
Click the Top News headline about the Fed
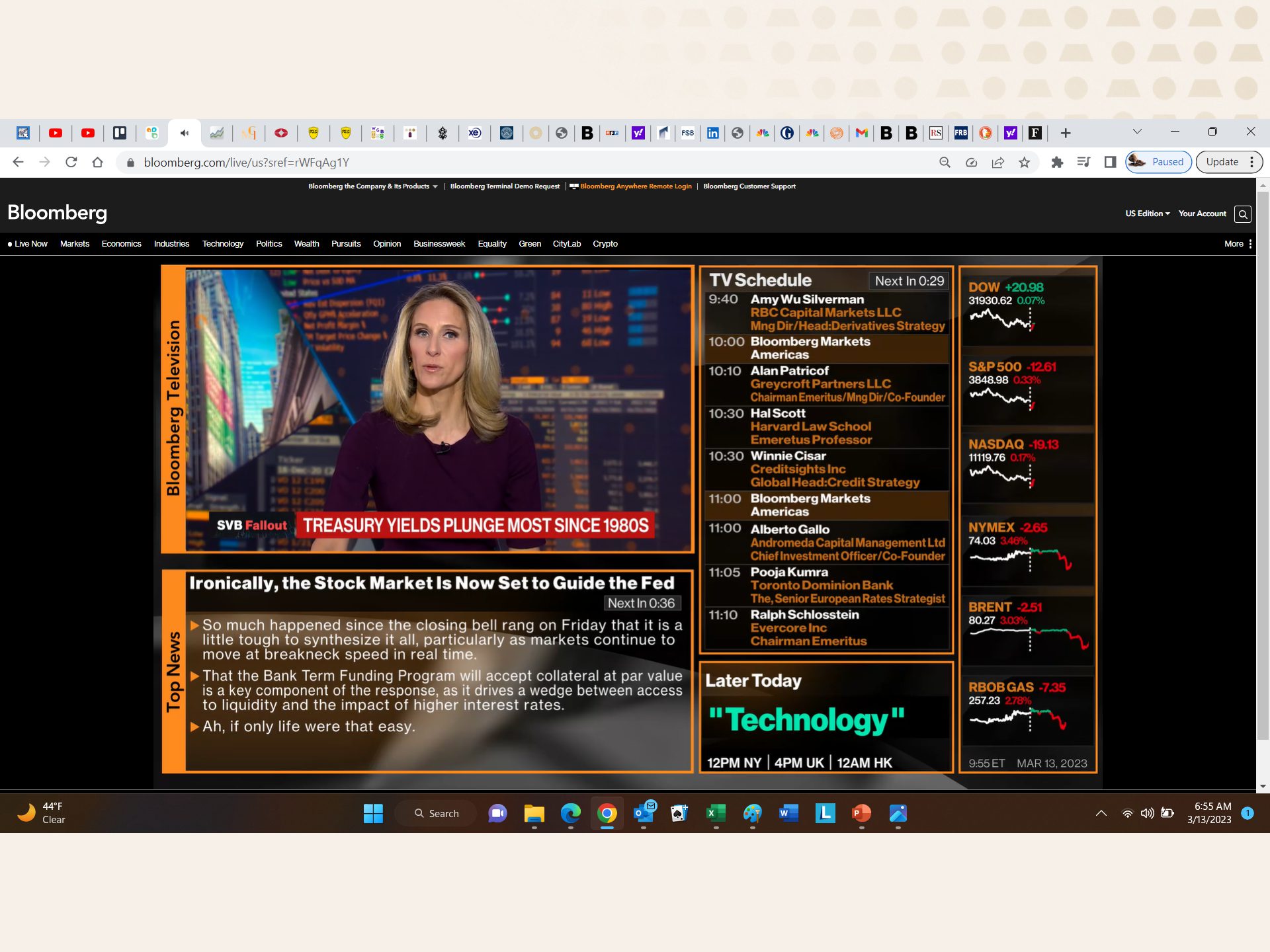click(x=431, y=583)
